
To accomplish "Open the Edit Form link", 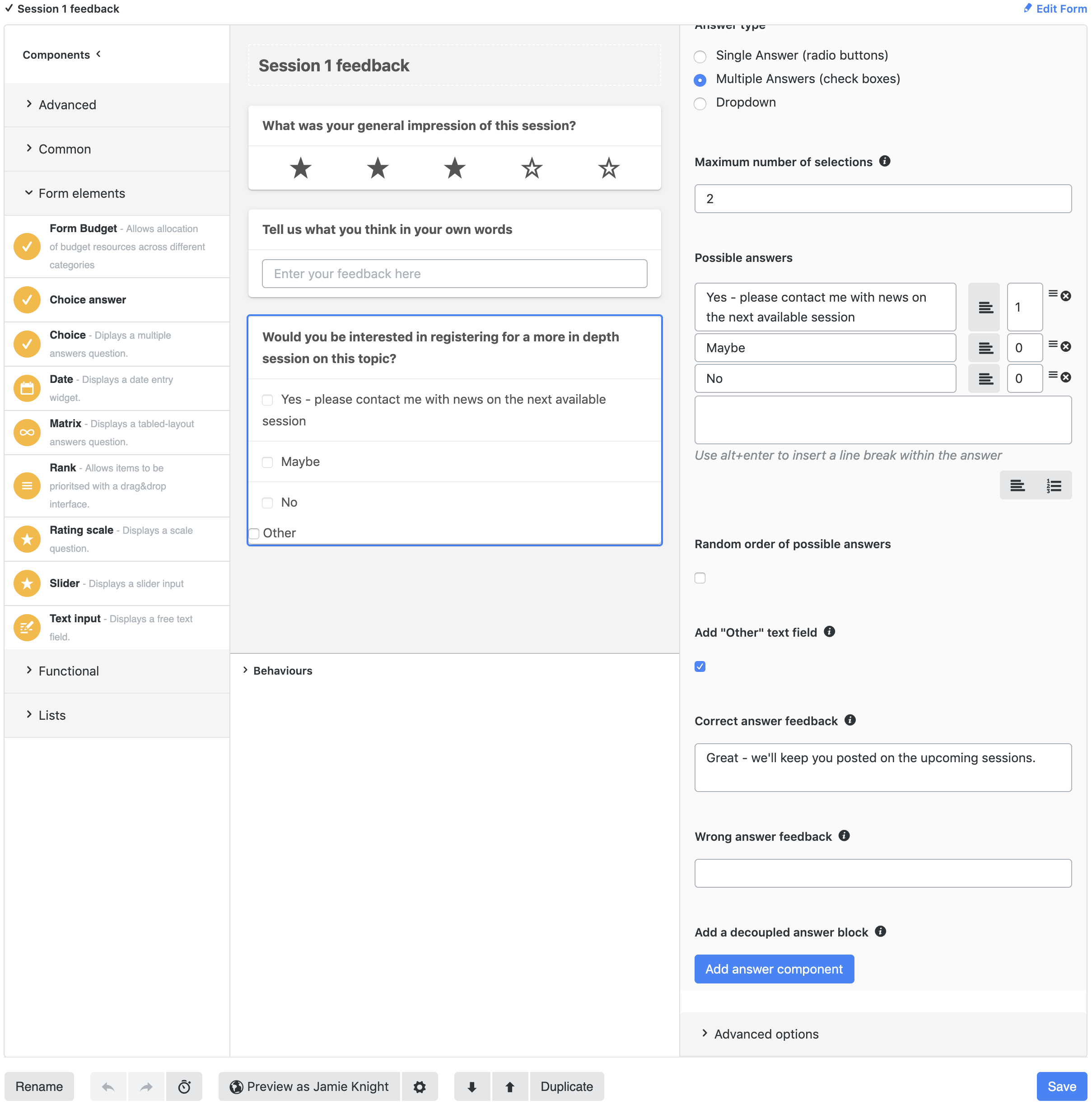I will click(x=1055, y=9).
